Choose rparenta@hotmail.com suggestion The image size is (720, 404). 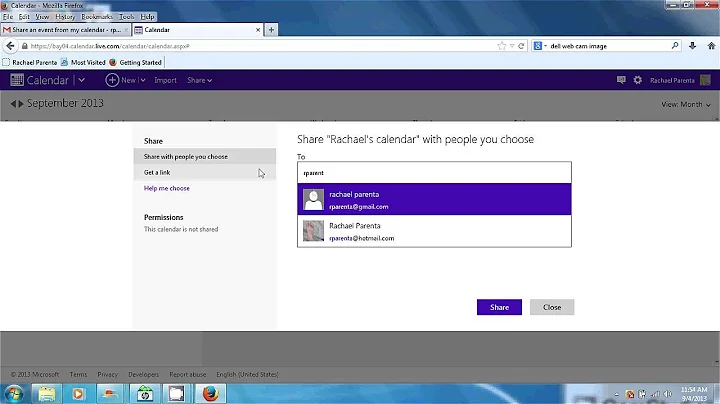click(434, 231)
